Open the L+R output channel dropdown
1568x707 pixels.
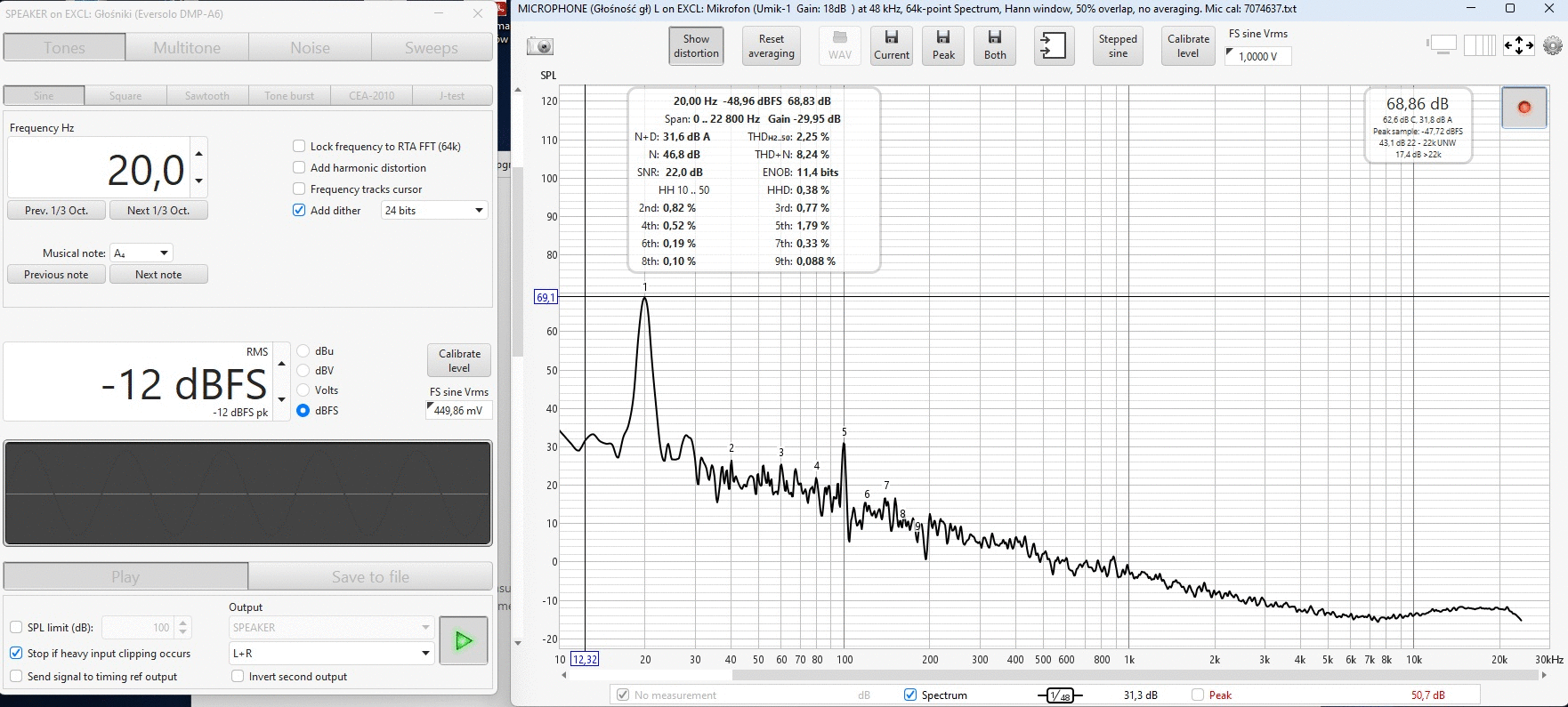331,653
